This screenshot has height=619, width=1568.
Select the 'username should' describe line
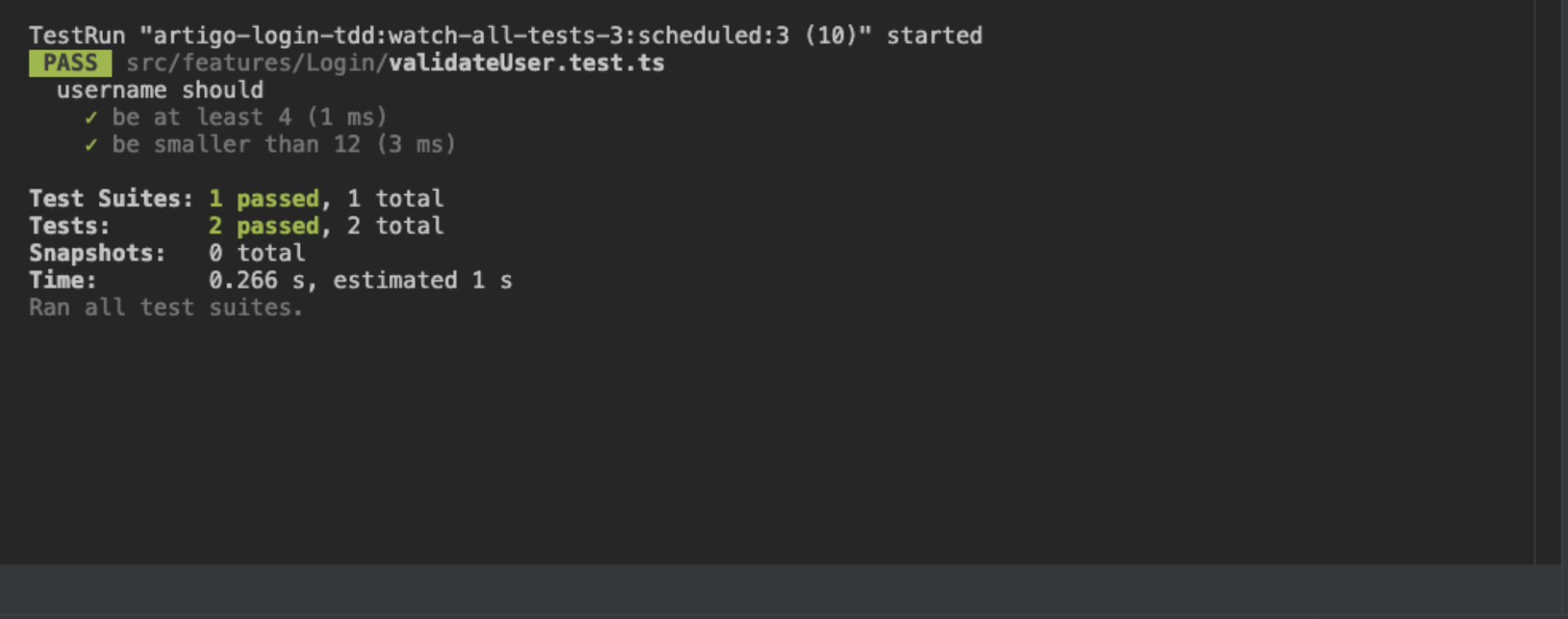pos(160,91)
